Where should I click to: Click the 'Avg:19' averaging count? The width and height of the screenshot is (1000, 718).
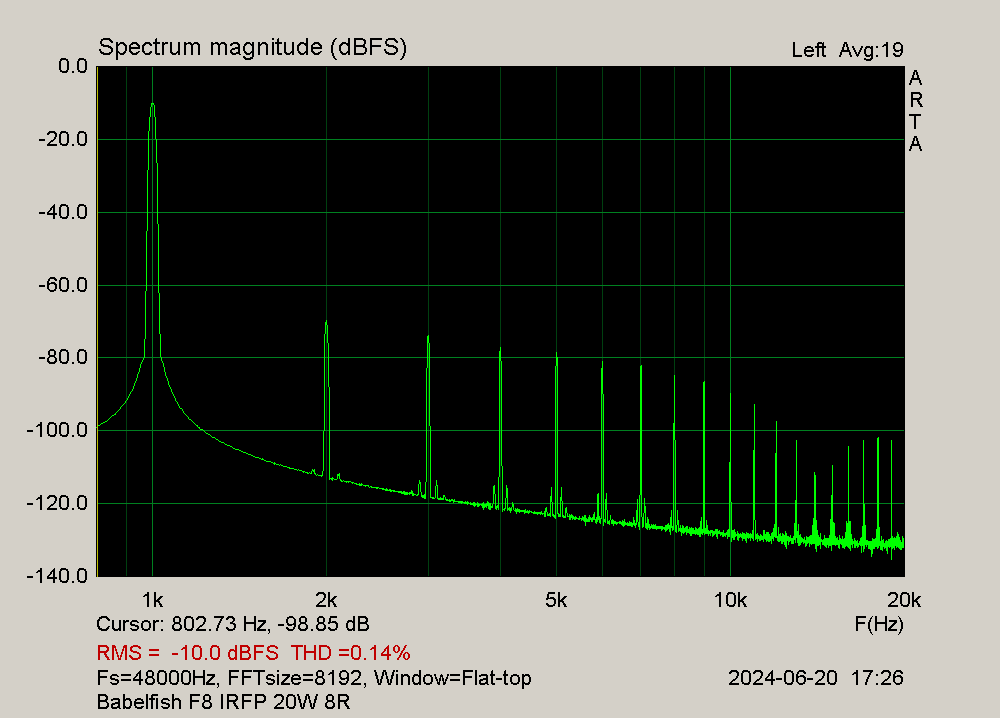pyautogui.click(x=871, y=50)
